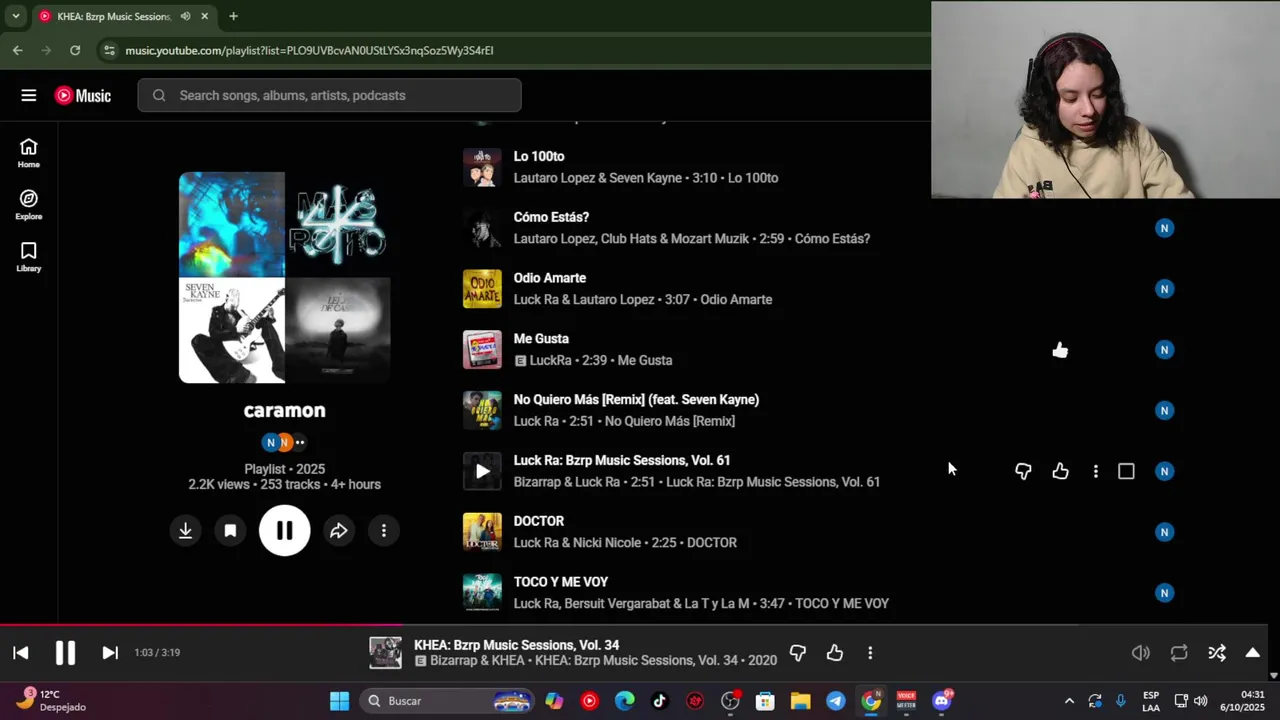Click the search songs, albums, artists field
This screenshot has height=720, width=1280.
[x=330, y=95]
